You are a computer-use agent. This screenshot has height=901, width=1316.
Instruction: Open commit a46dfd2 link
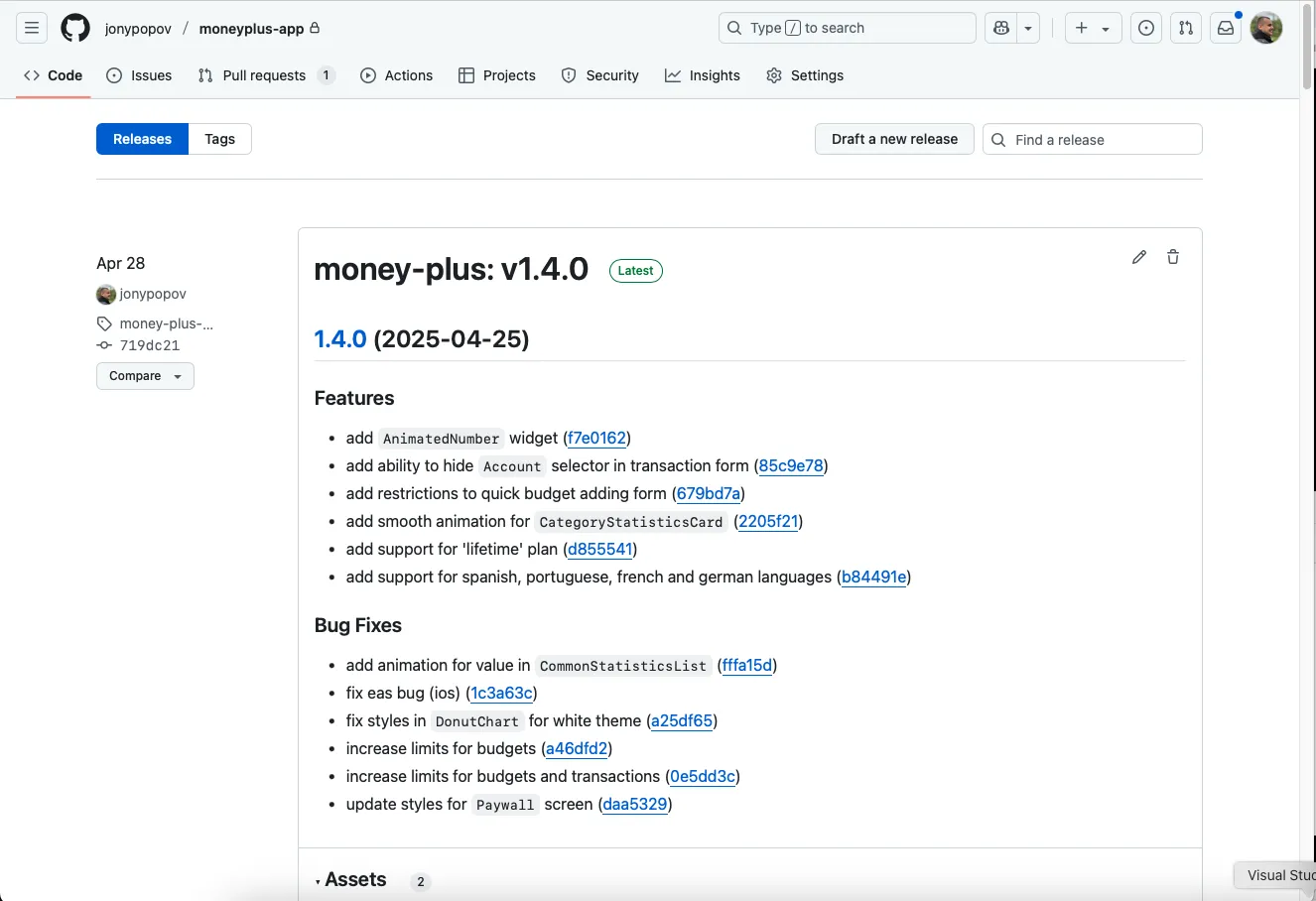click(577, 748)
